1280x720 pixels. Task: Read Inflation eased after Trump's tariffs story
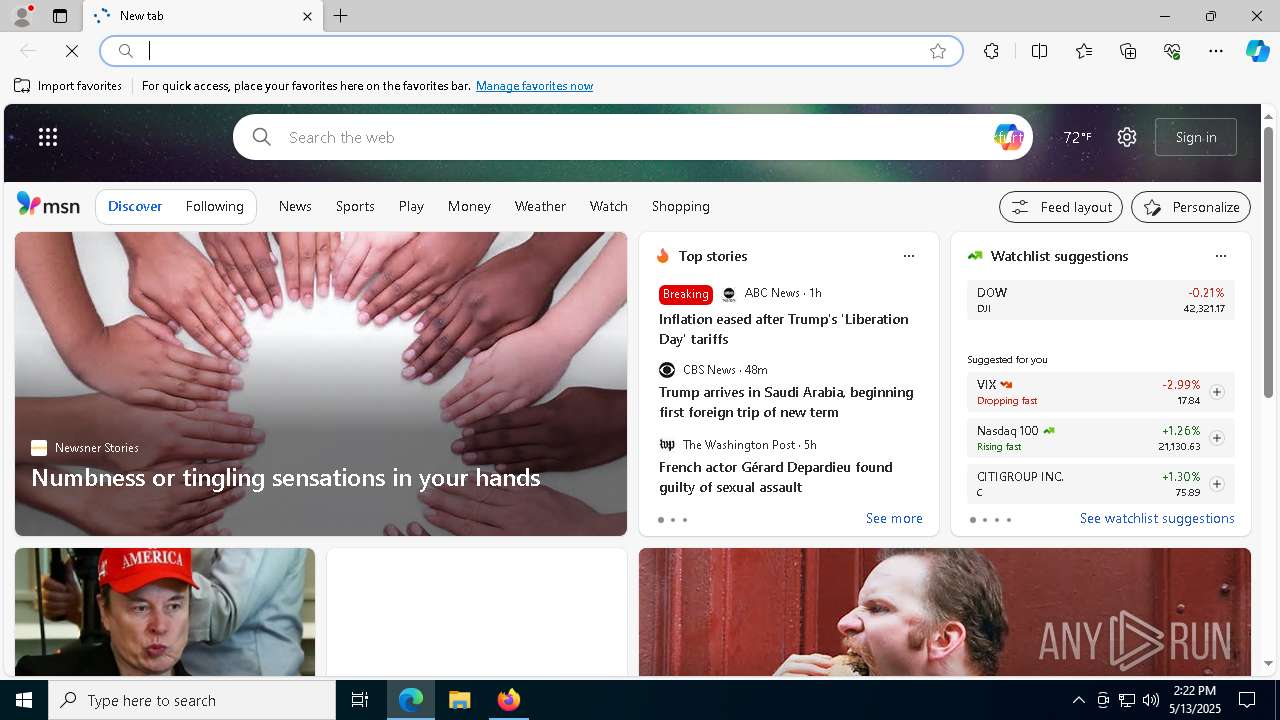pyautogui.click(x=784, y=329)
